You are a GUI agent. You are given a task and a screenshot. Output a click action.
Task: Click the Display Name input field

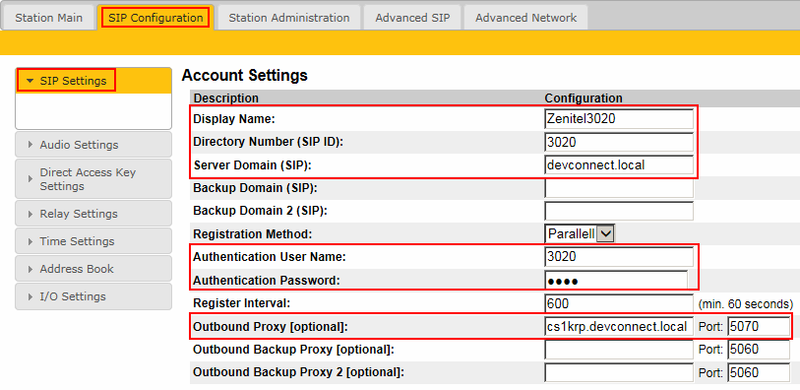[x=619, y=119]
